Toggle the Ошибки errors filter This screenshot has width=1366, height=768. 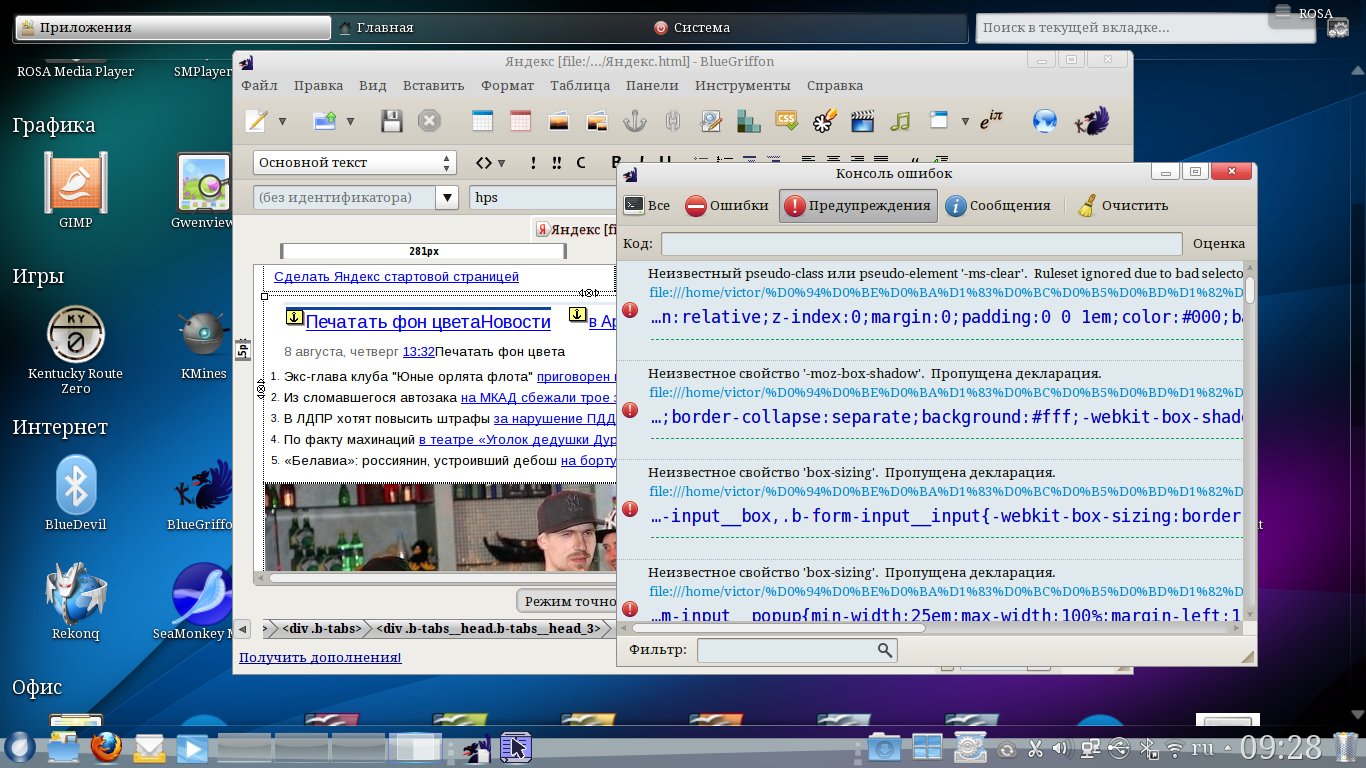[727, 206]
